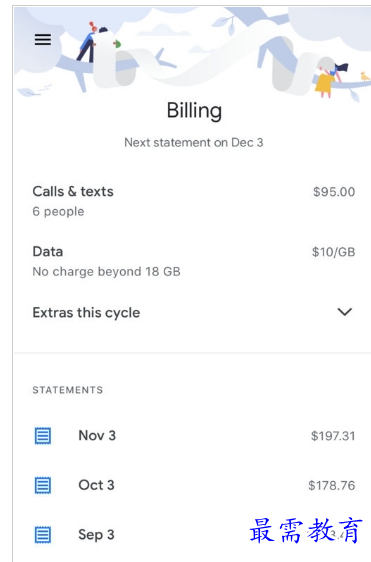Open the Extras this cycle section
Screen dimensions: 371x562
pyautogui.click(x=194, y=313)
